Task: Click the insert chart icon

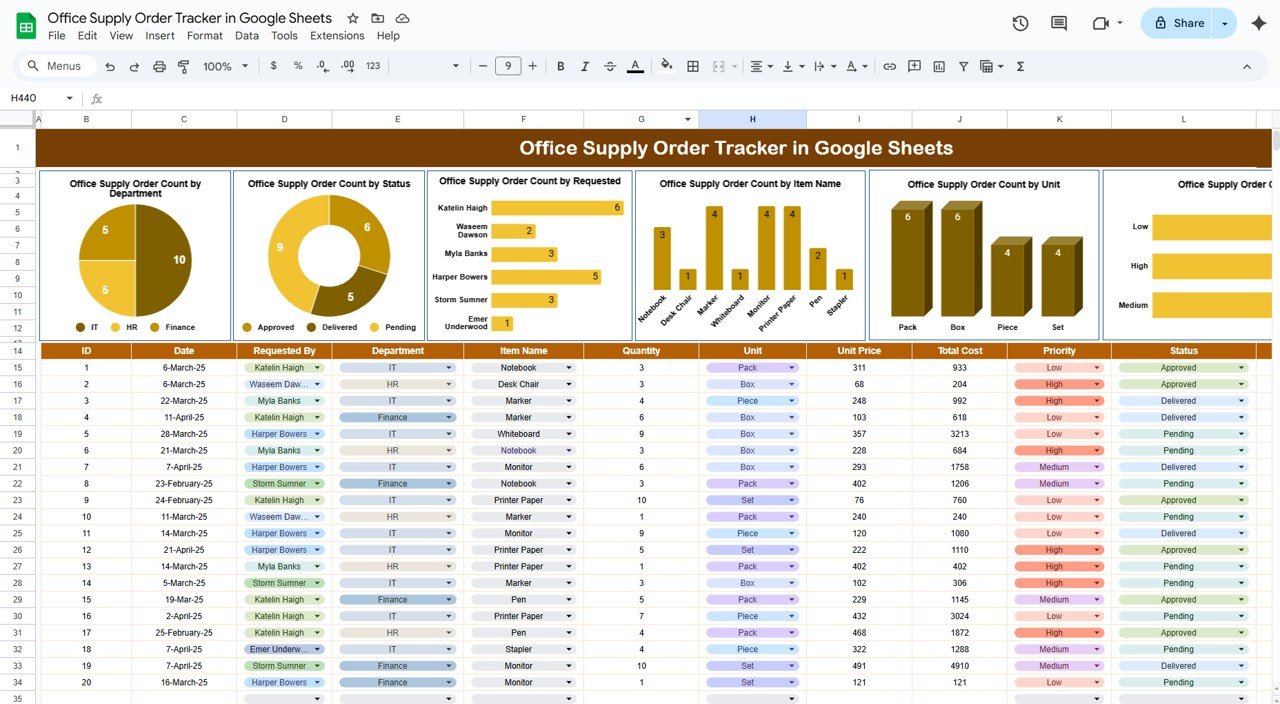Action: [939, 66]
